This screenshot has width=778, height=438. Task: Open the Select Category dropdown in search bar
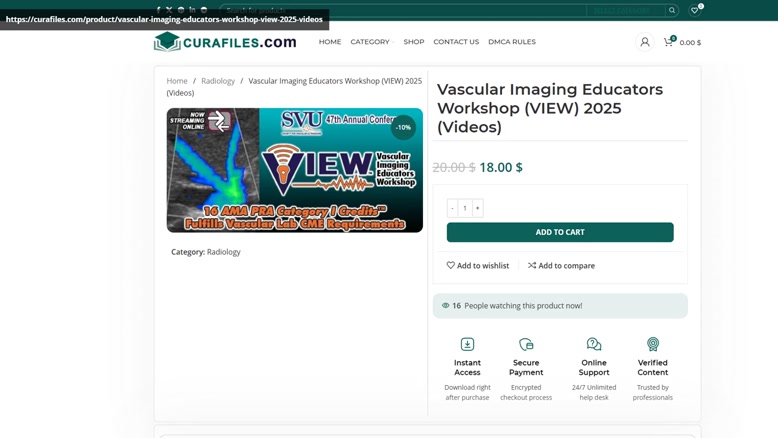pyautogui.click(x=625, y=10)
